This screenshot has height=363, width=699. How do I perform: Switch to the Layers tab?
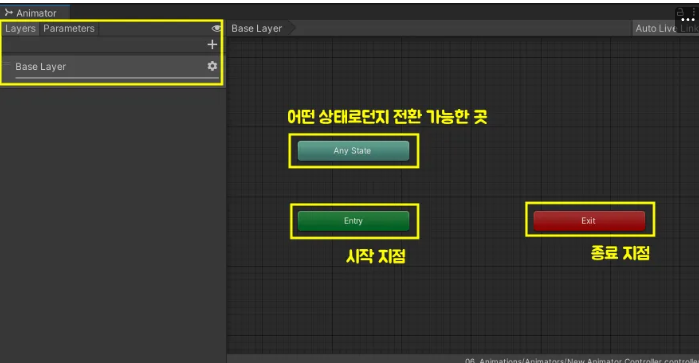[x=20, y=29]
